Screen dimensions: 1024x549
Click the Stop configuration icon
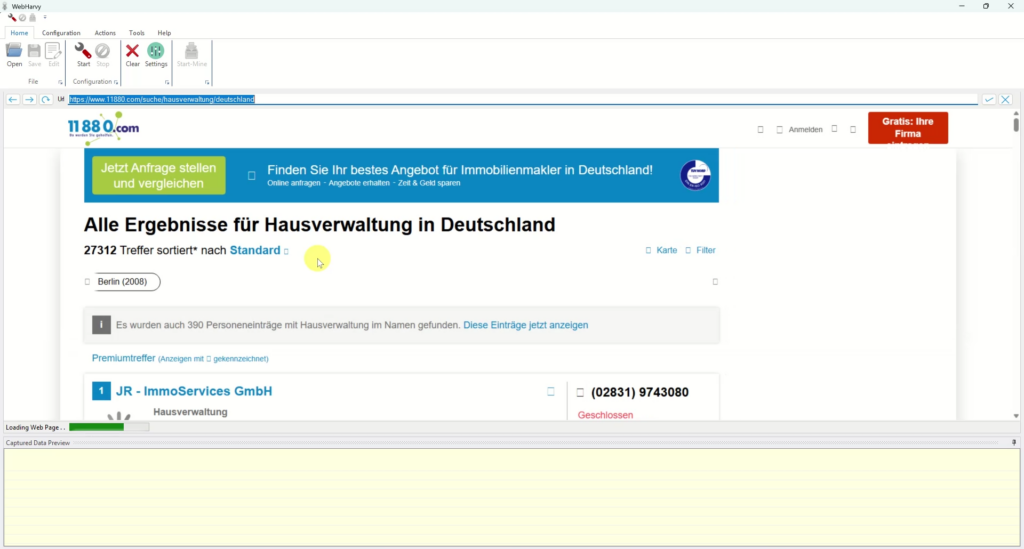coord(103,55)
